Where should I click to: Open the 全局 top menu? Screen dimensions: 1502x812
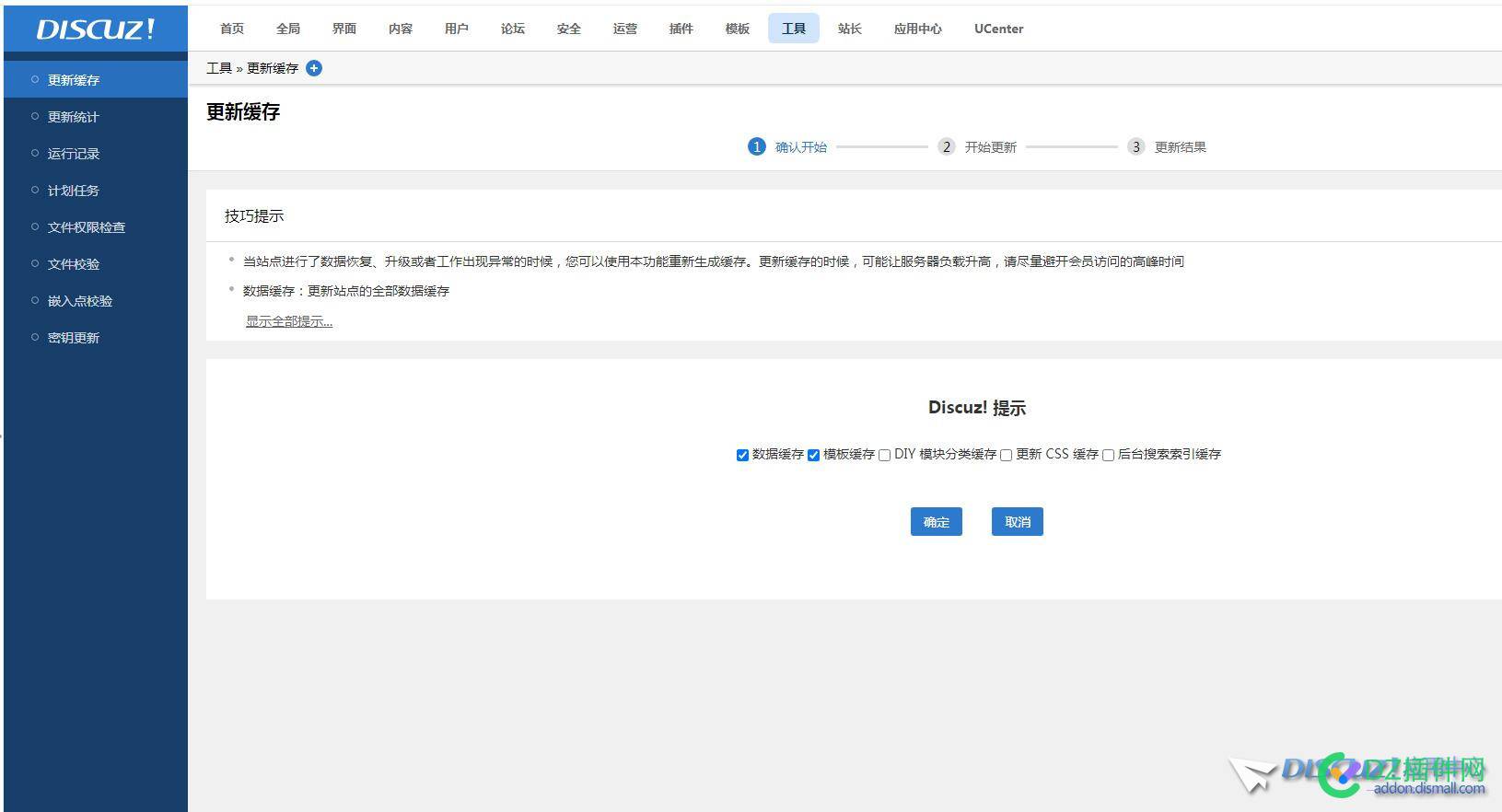[288, 29]
